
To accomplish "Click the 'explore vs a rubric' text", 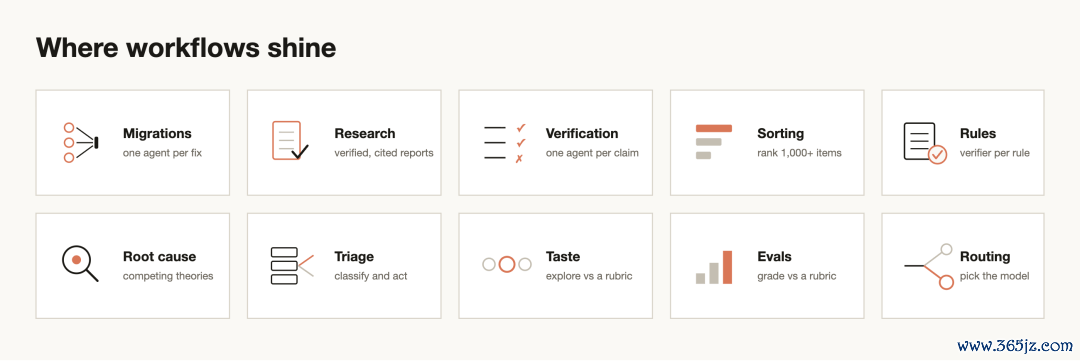I will point(589,276).
